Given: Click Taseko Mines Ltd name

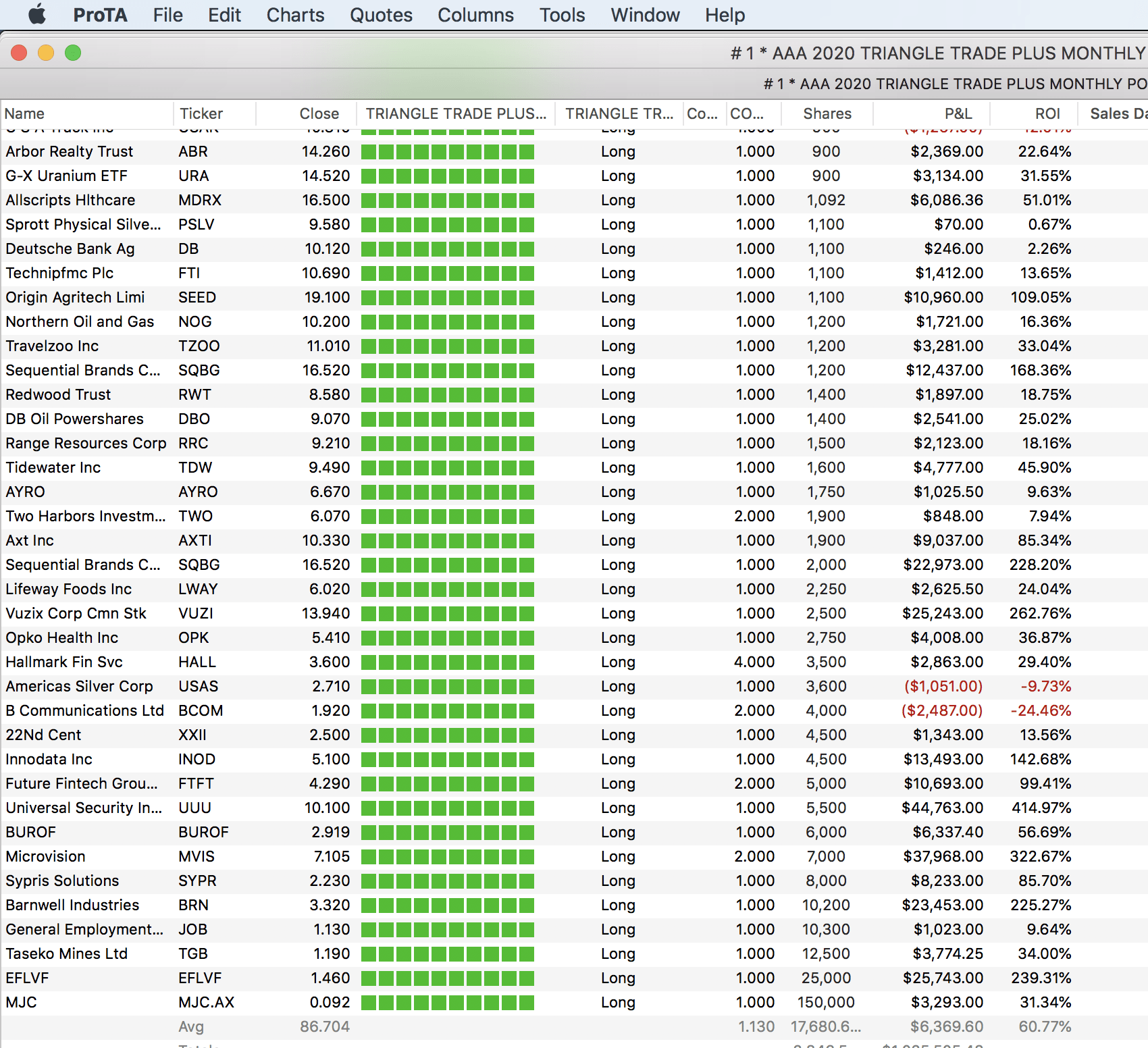Looking at the screenshot, I should pyautogui.click(x=66, y=953).
